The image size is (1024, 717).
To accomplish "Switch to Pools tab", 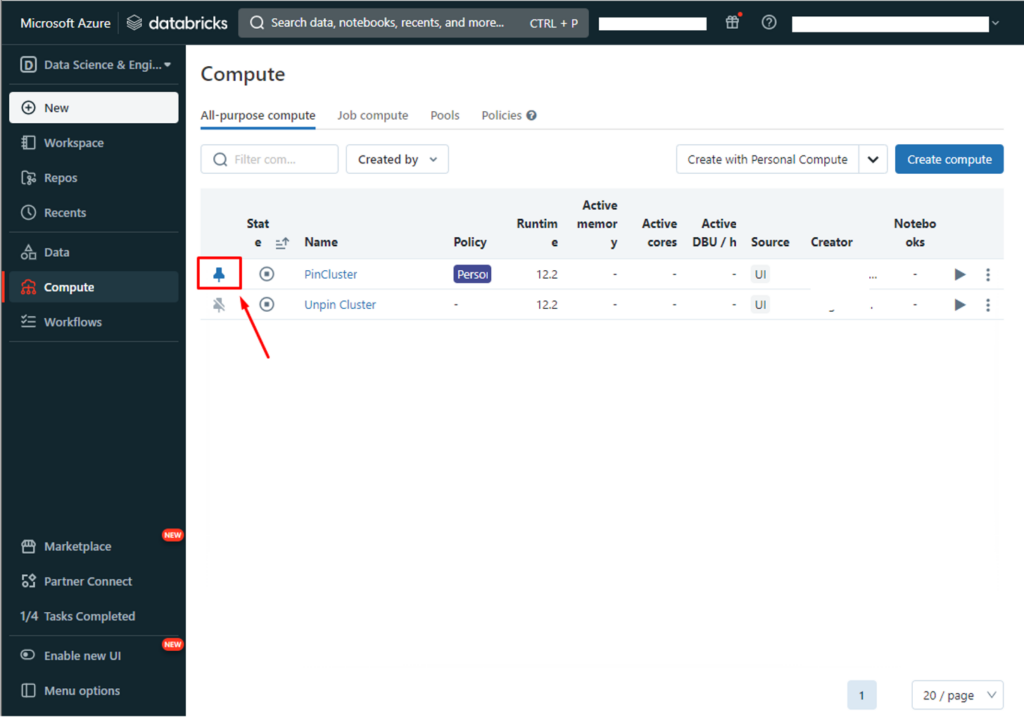I will click(x=445, y=116).
